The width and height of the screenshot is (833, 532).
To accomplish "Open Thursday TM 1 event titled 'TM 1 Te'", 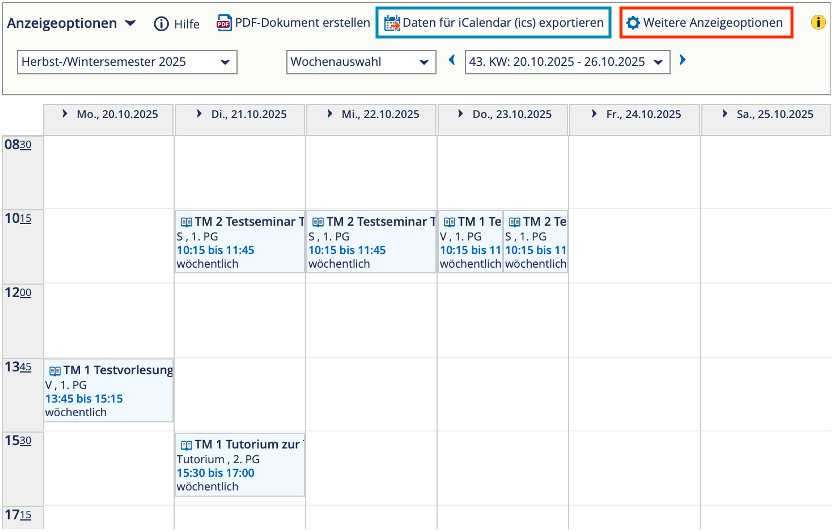I will pos(480,222).
